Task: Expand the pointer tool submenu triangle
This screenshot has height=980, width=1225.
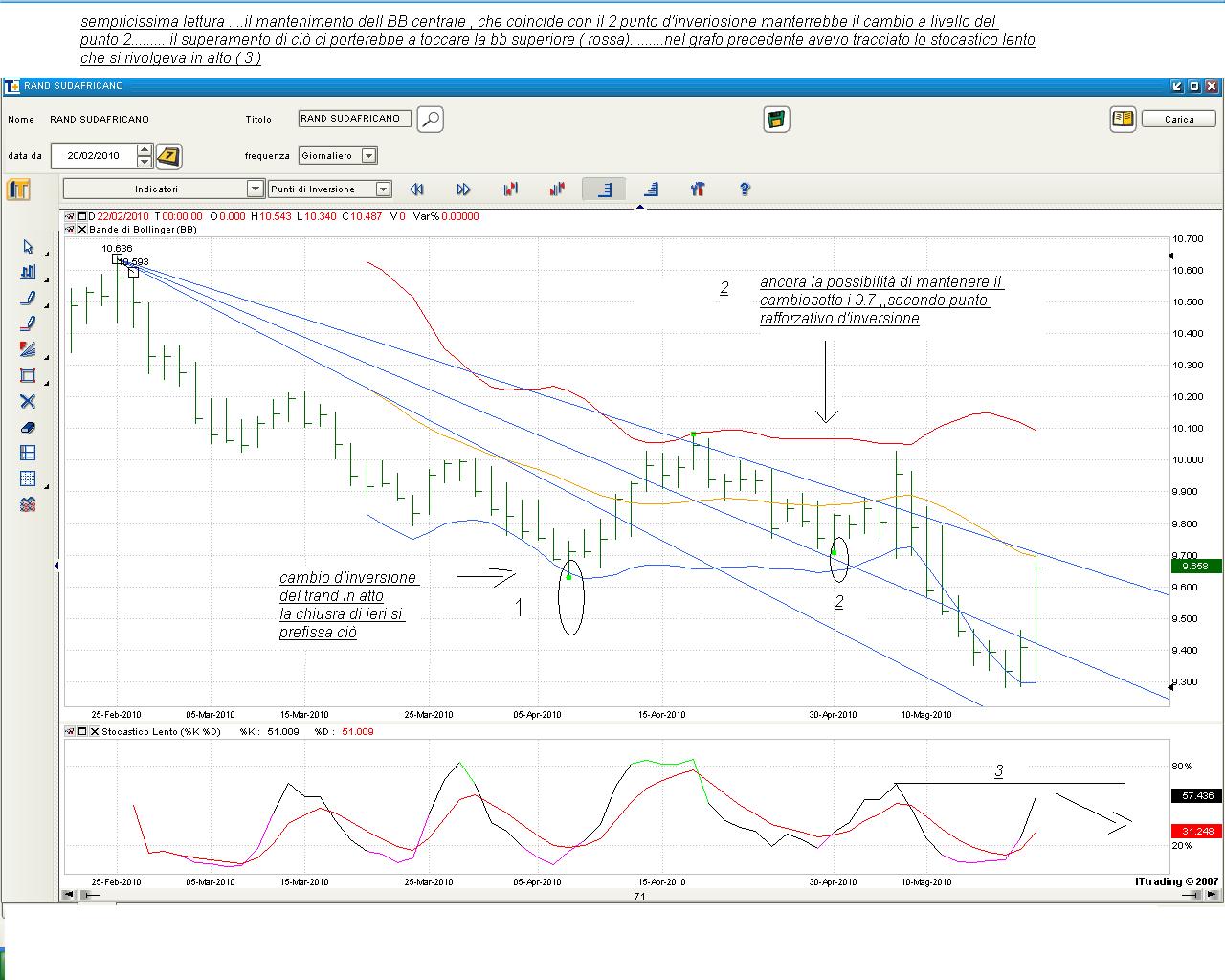Action: click(x=45, y=254)
